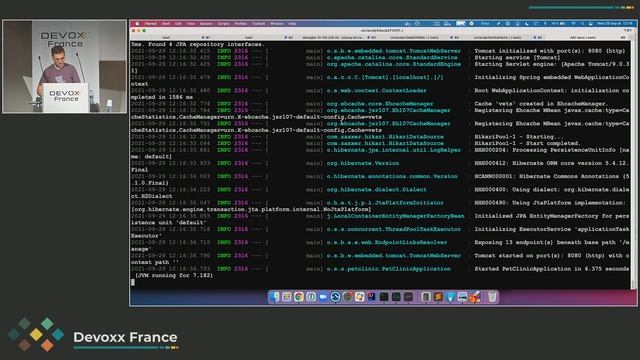Open the Toolbelt menu
Viewport: 640px width, 360px height.
pos(259,24)
